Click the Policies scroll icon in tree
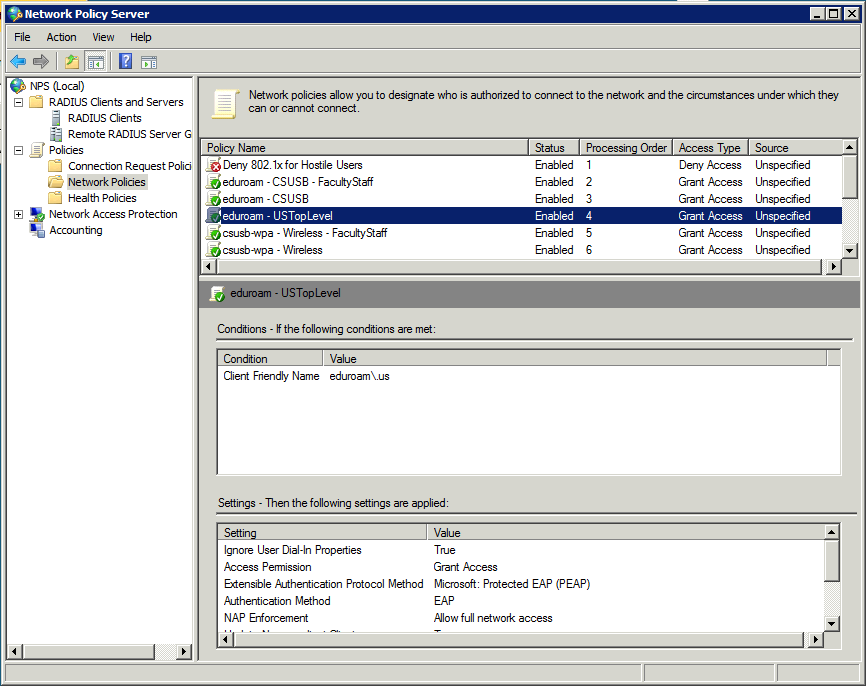866x686 pixels. 37,150
